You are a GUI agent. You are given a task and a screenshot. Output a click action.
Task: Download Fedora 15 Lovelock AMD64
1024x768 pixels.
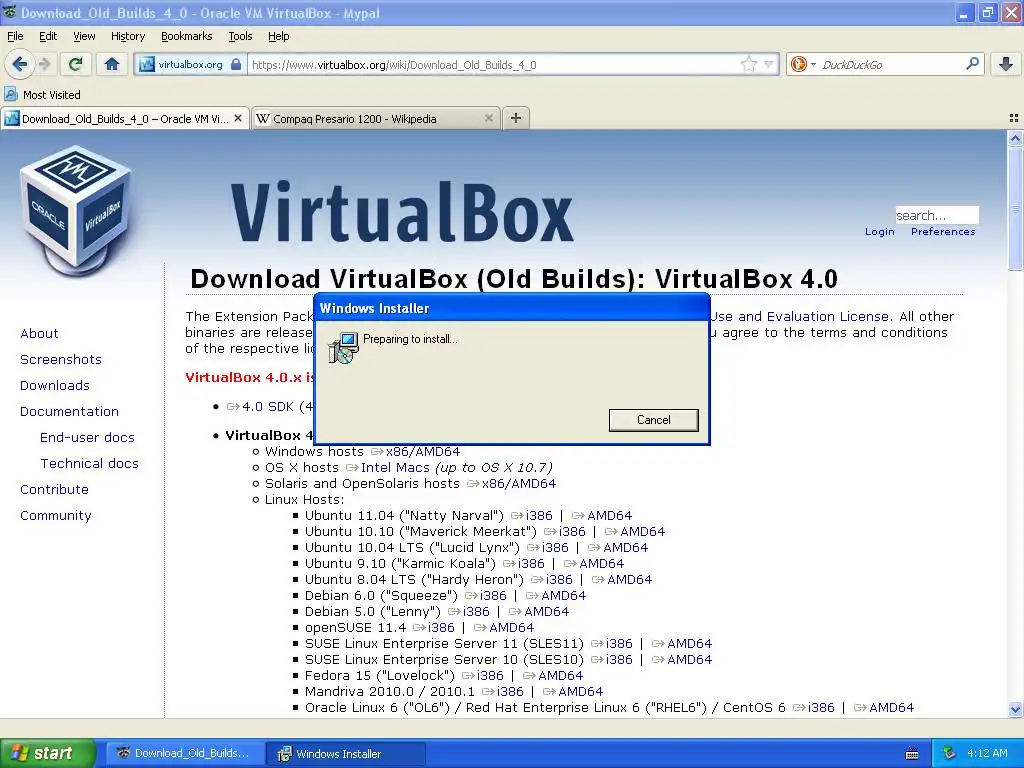tap(552, 676)
